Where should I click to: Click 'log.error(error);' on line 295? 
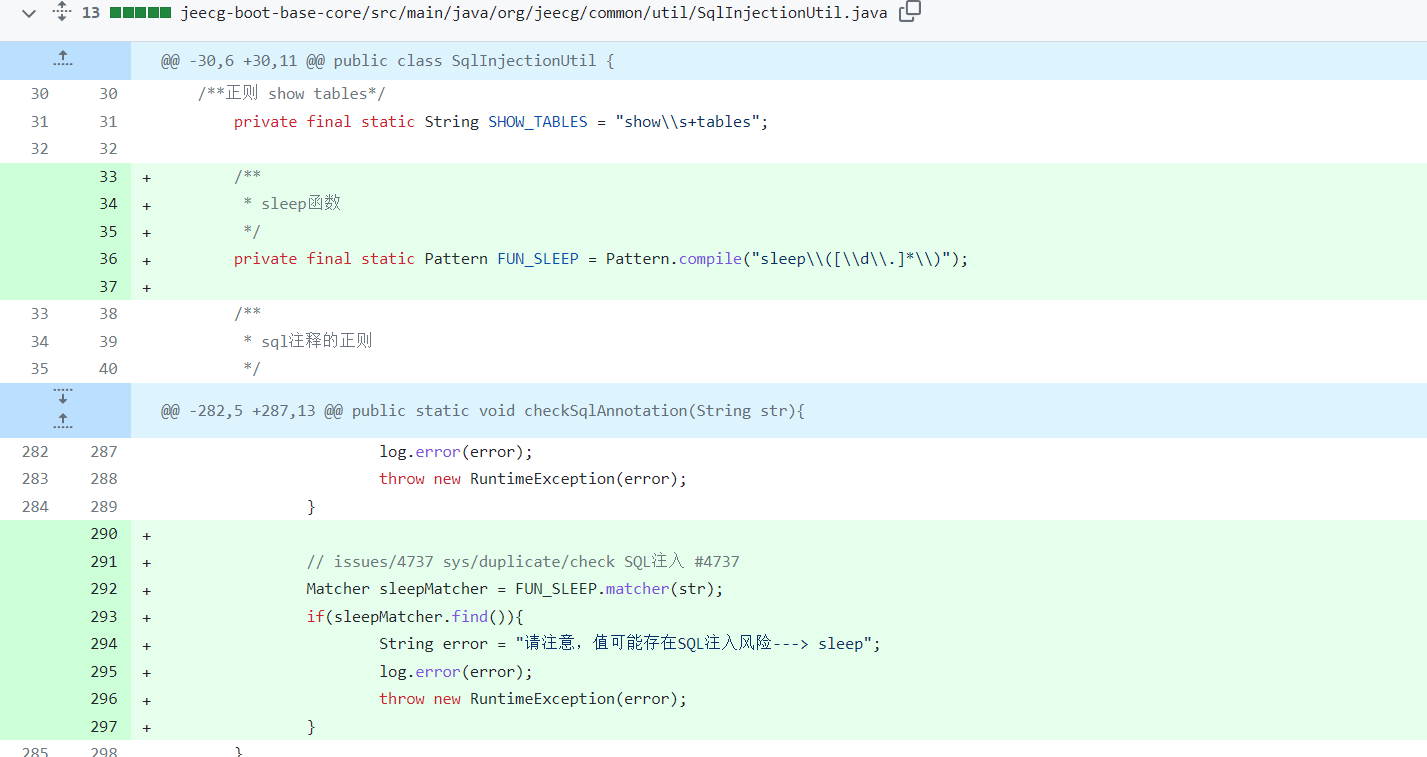[x=456, y=672]
